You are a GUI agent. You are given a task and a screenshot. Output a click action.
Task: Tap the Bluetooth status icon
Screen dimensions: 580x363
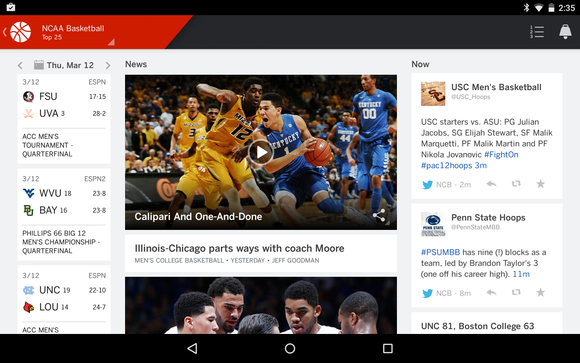526,7
